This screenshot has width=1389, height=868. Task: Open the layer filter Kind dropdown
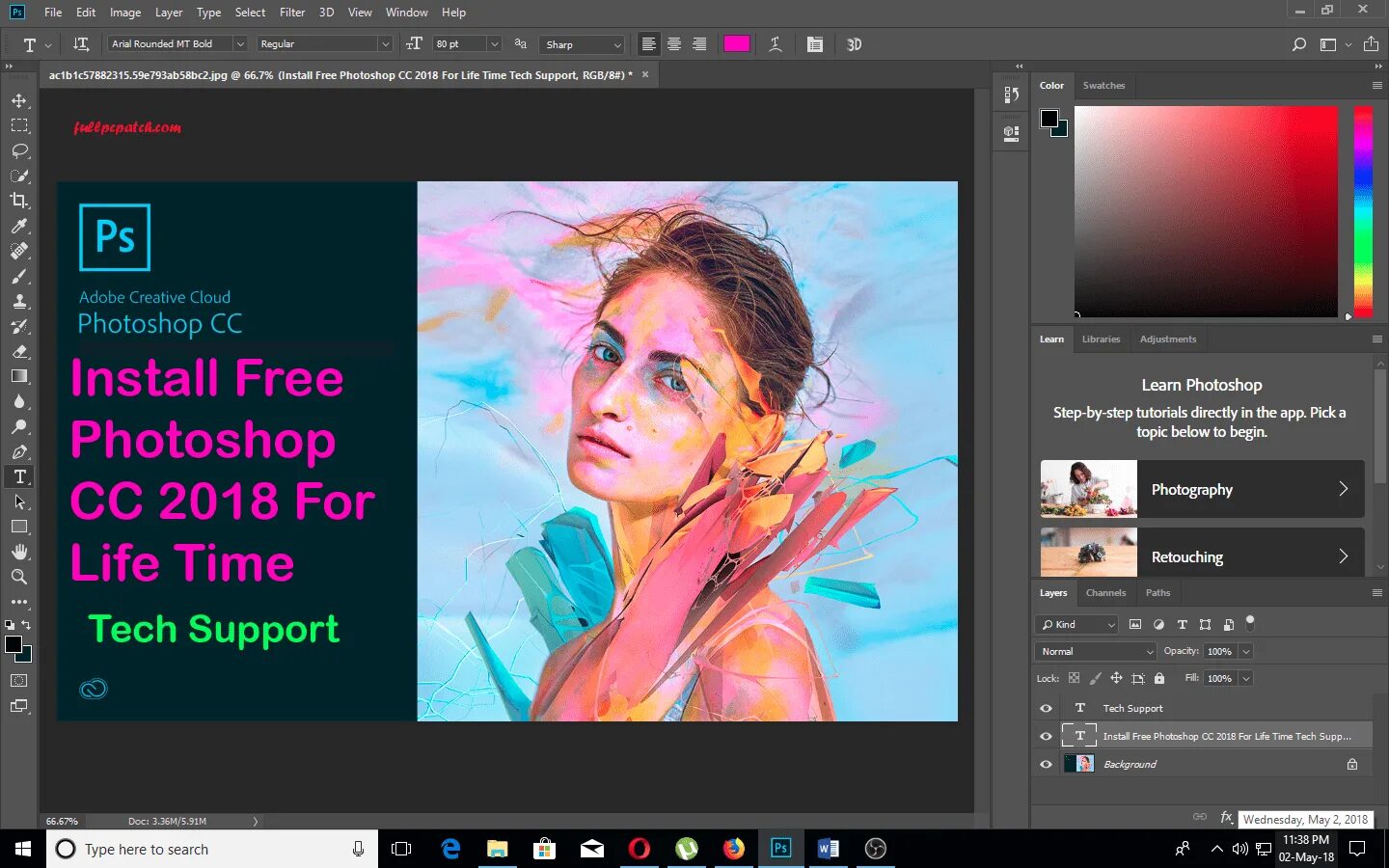[1076, 625]
